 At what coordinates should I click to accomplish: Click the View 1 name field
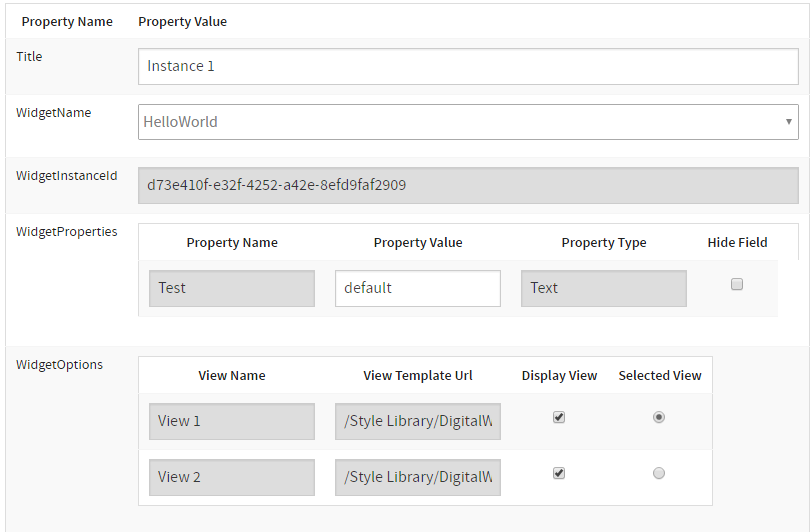232,421
